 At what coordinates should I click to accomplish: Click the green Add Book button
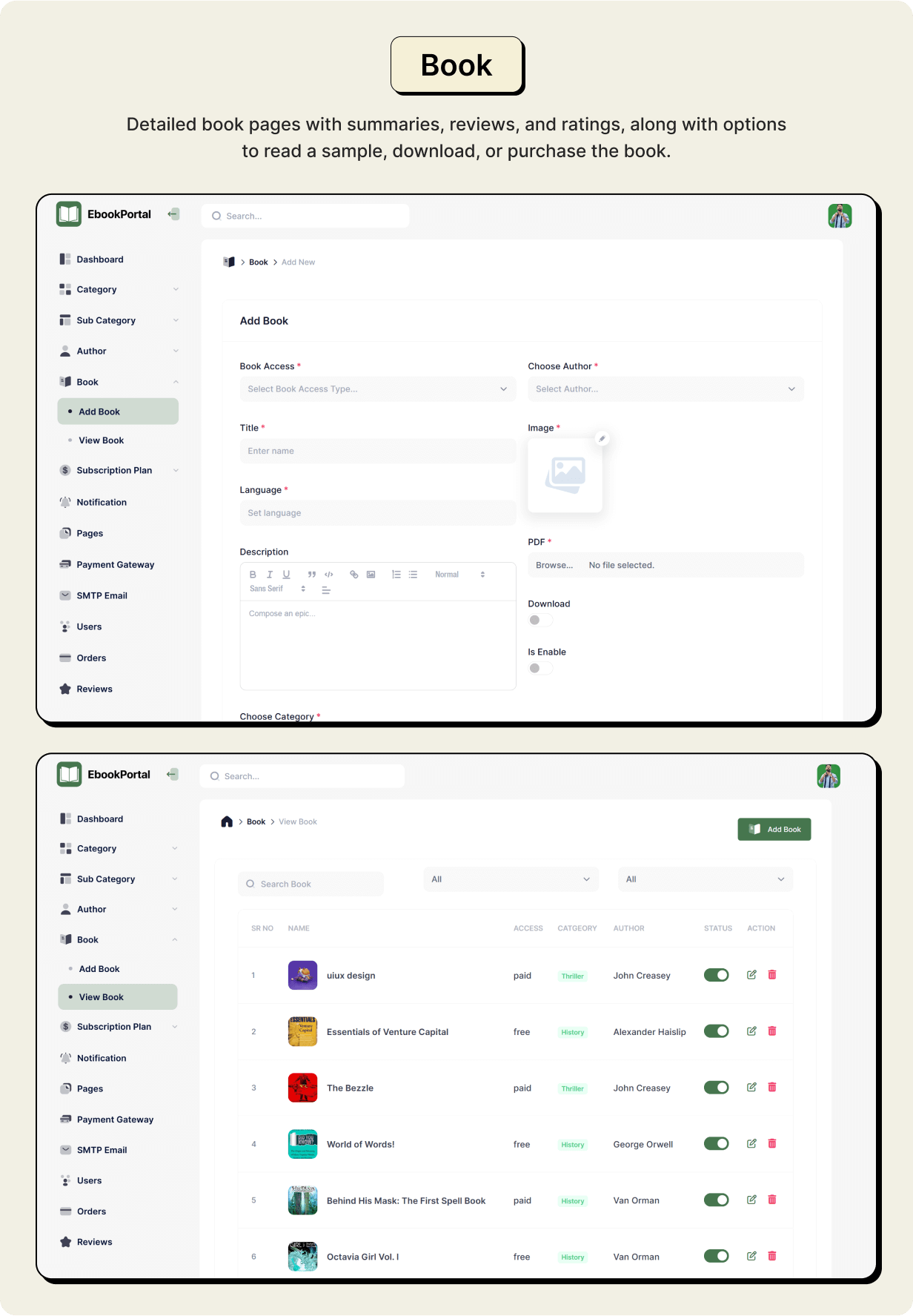click(774, 830)
